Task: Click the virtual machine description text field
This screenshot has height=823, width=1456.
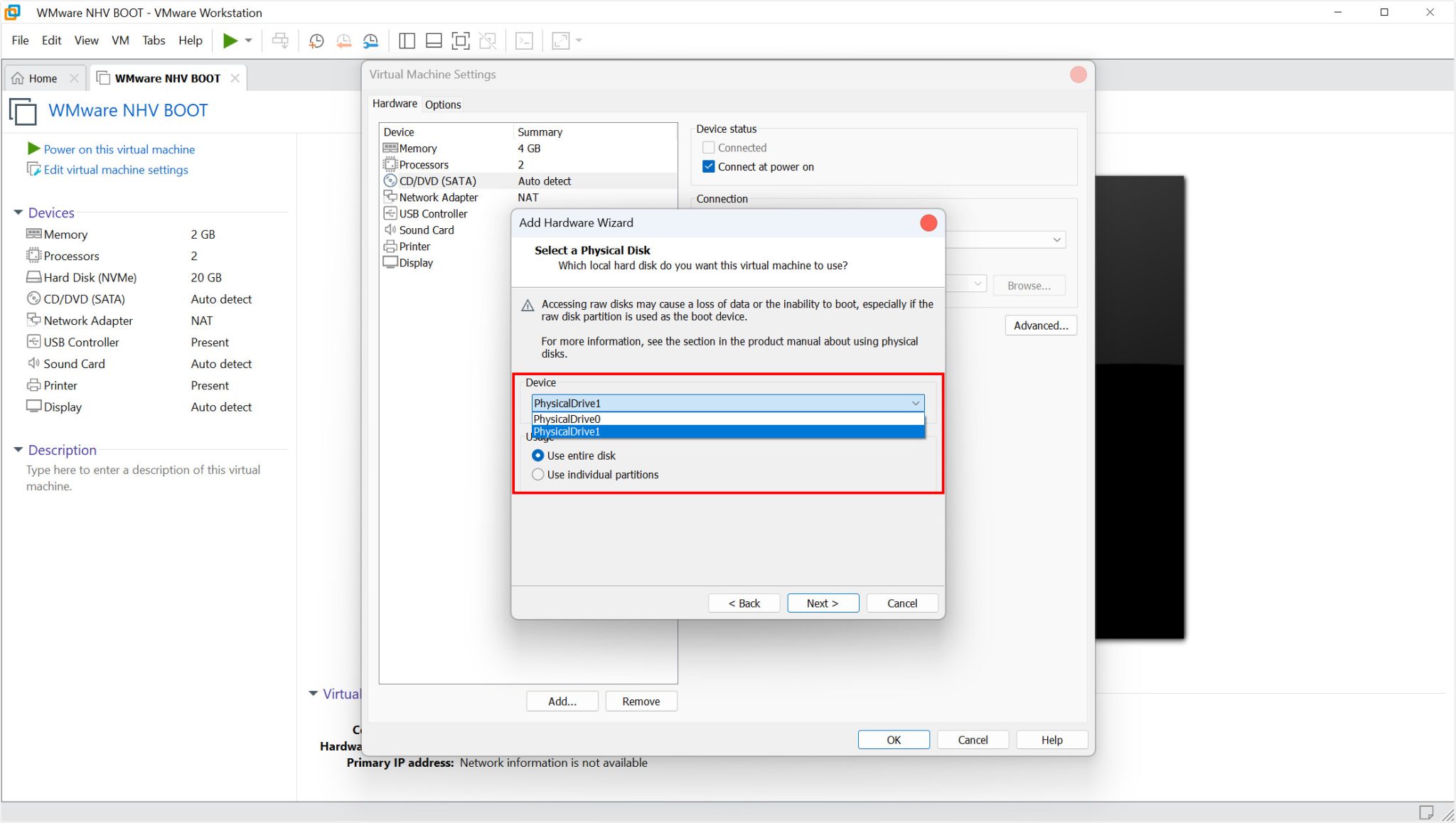Action: [x=142, y=478]
